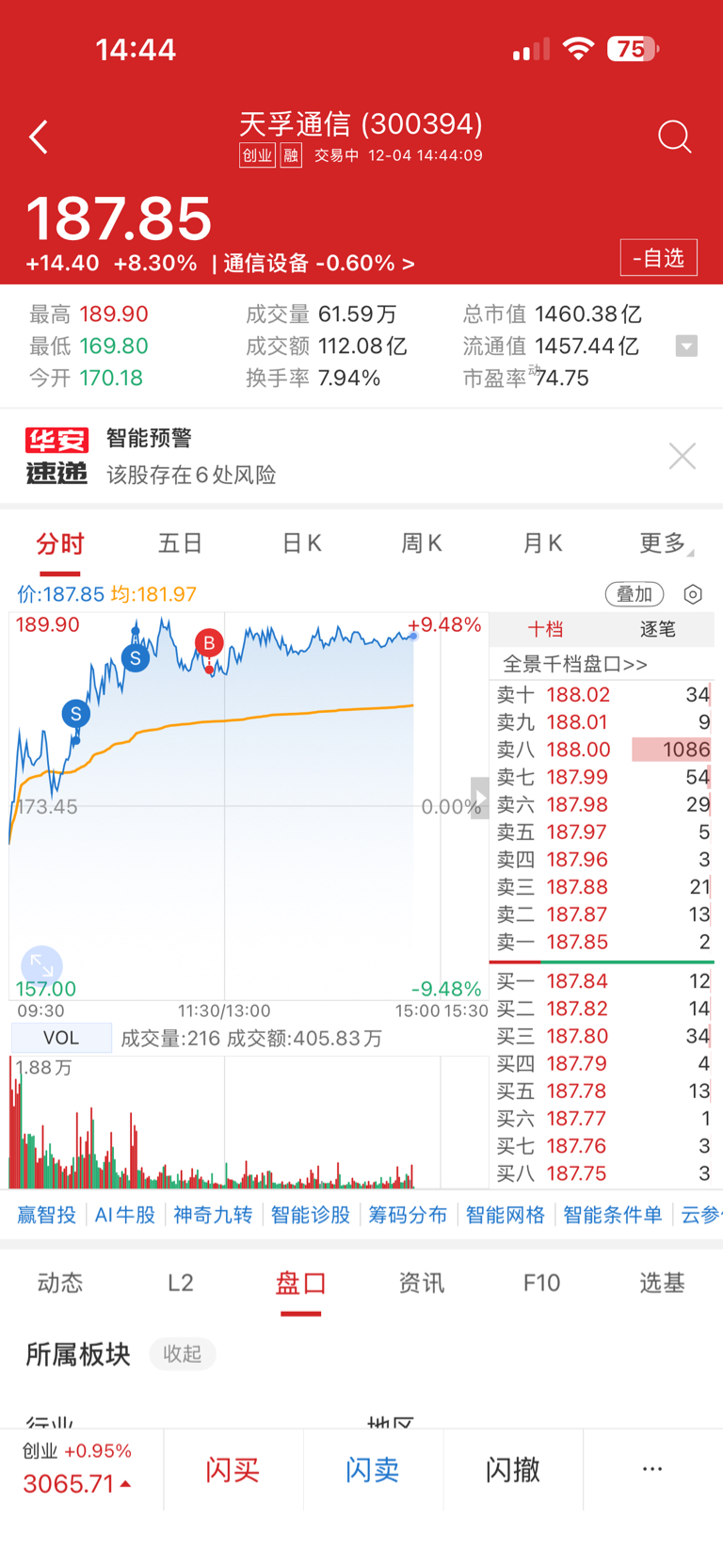This screenshot has height=1568, width=723.
Task: Tap the Wi-Fi status icon
Action: [x=578, y=49]
